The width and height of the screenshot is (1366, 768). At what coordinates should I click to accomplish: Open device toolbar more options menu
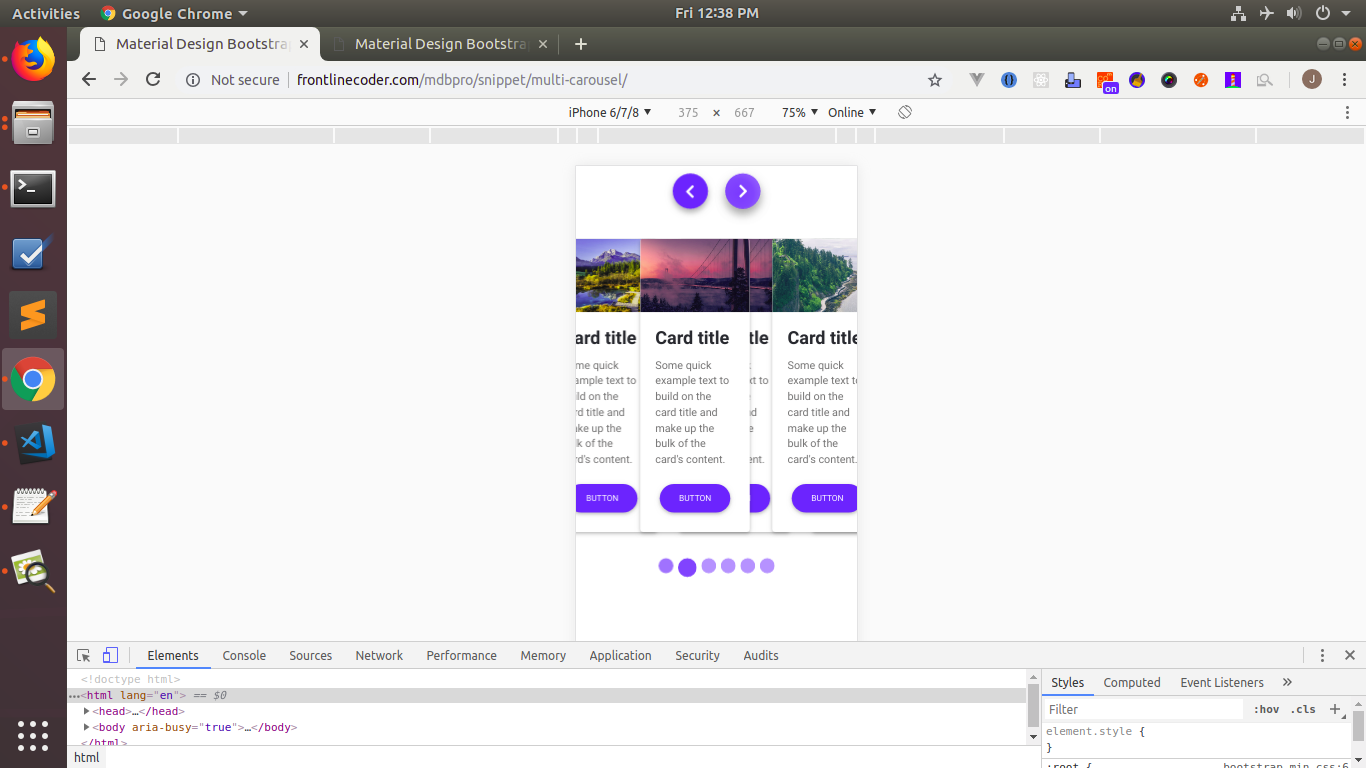[x=1347, y=112]
